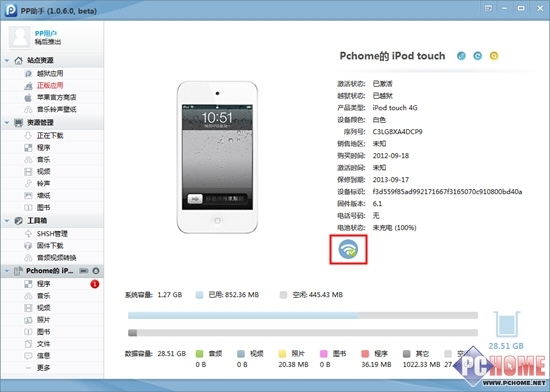This screenshot has width=550, height=392.
Task: Click the yellow search icon beside the device title
Action: (494, 56)
